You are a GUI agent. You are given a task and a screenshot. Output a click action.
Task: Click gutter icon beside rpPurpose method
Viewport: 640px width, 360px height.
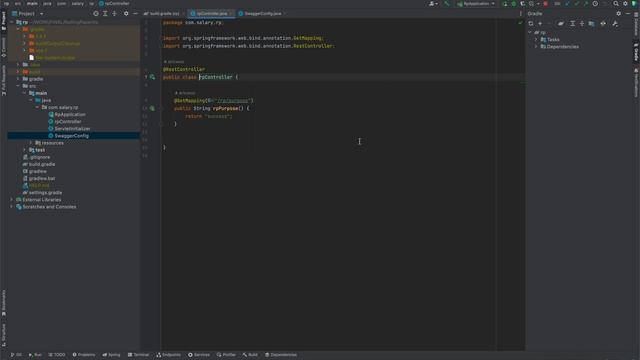pyautogui.click(x=152, y=108)
